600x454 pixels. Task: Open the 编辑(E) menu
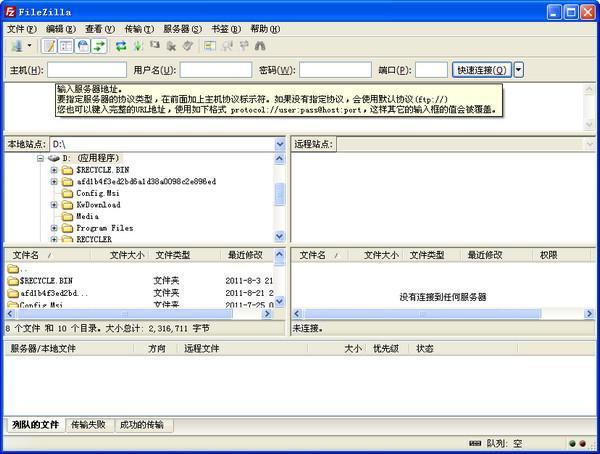[x=60, y=29]
